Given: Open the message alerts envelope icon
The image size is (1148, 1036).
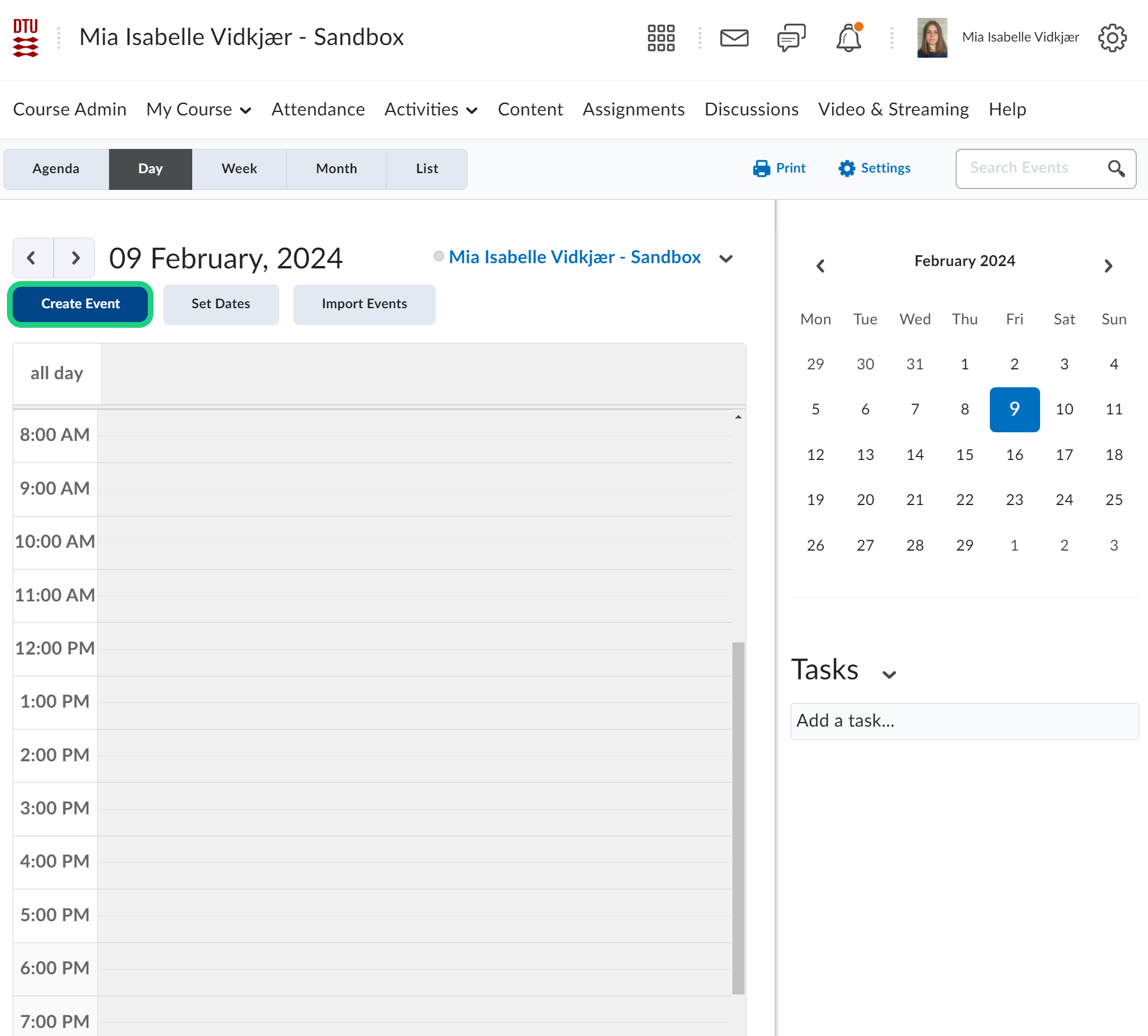Looking at the screenshot, I should (x=734, y=38).
